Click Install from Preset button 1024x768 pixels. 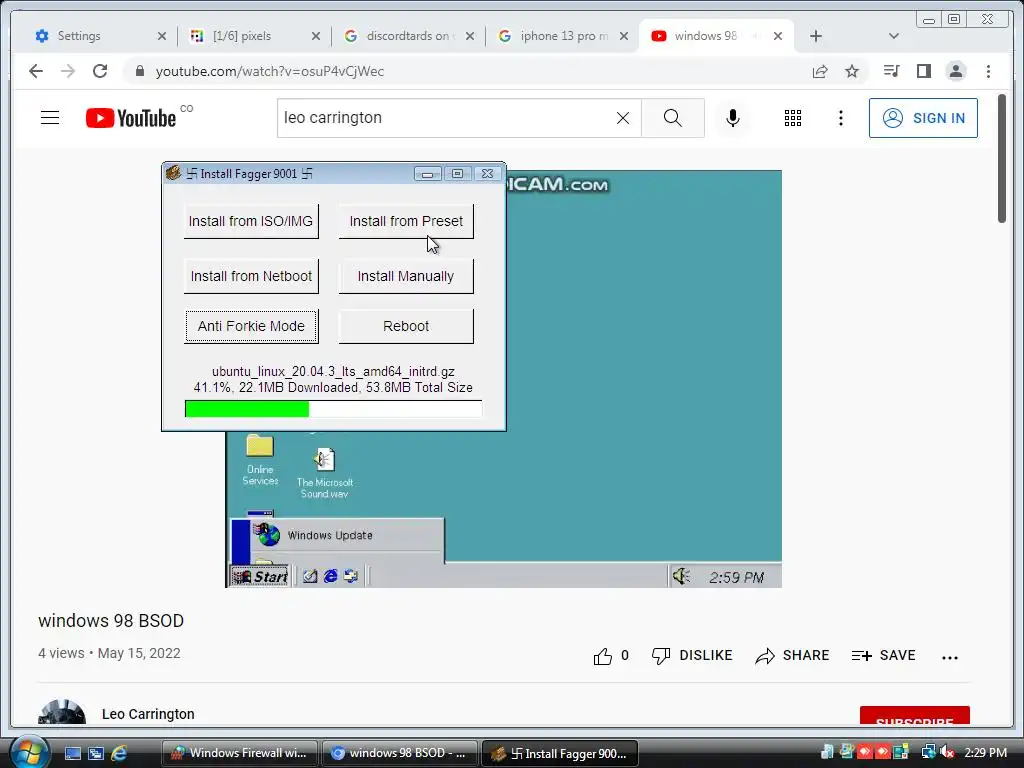click(406, 221)
